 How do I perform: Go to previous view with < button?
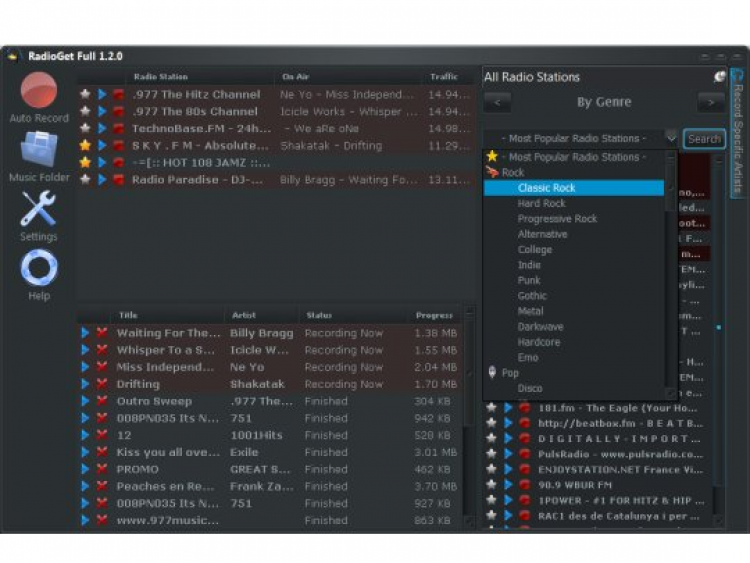click(x=497, y=102)
